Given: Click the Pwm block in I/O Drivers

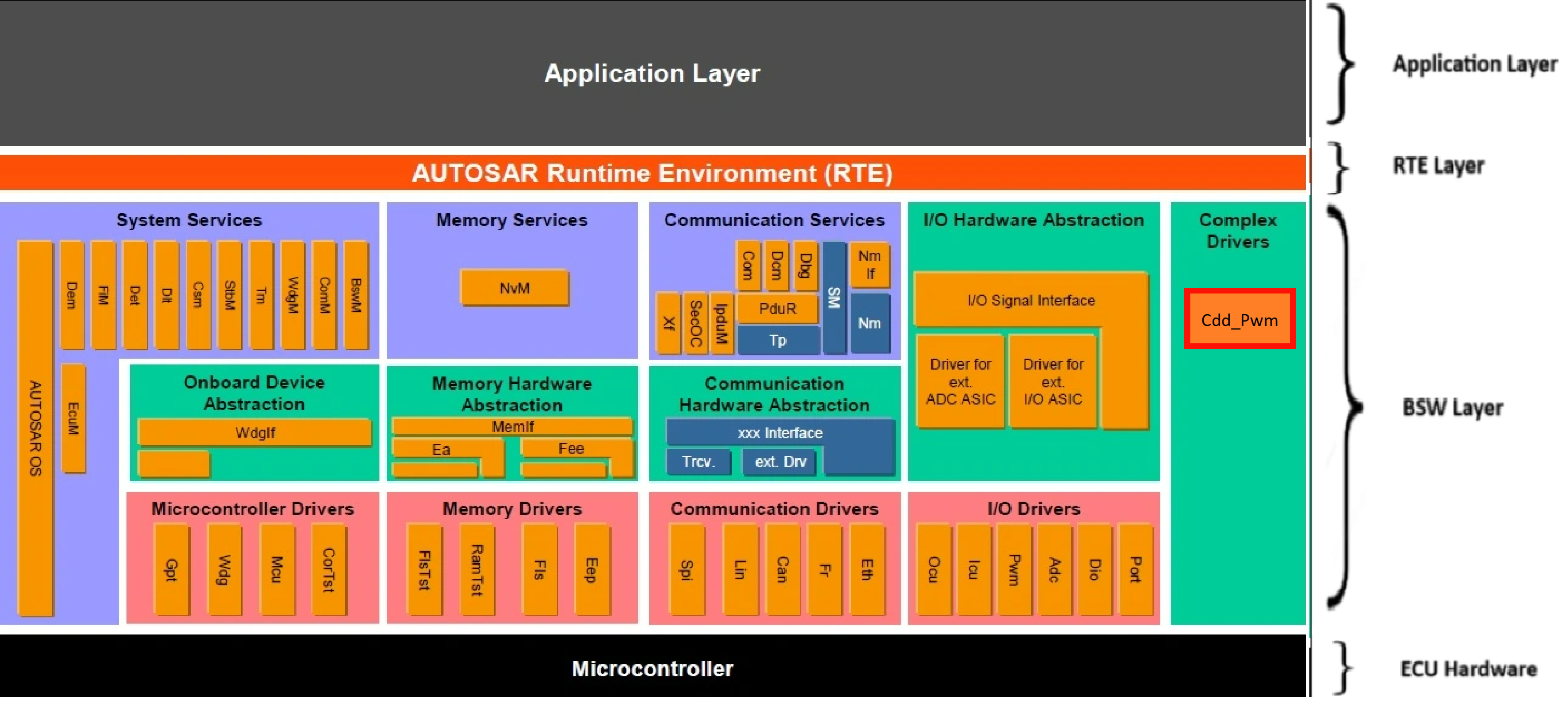Looking at the screenshot, I should pyautogui.click(x=1013, y=569).
